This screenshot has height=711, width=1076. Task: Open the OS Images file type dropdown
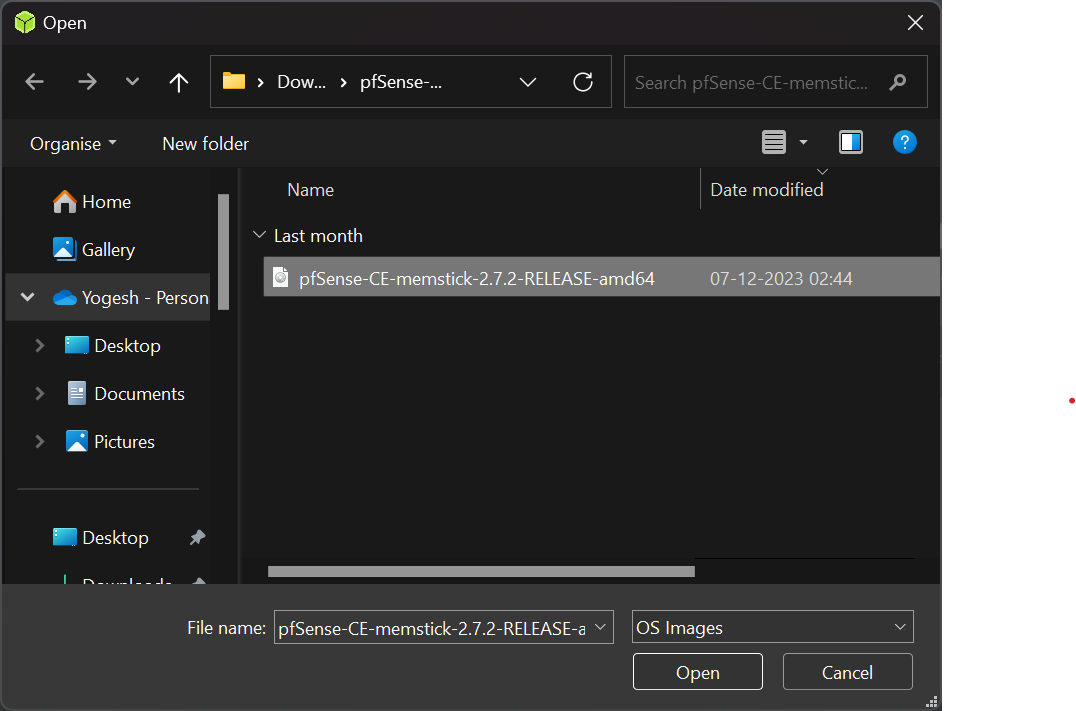(x=773, y=627)
